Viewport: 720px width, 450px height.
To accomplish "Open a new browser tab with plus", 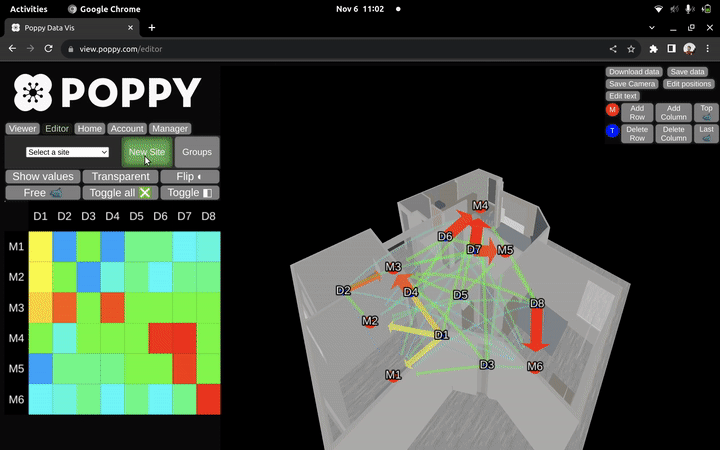I will click(152, 28).
